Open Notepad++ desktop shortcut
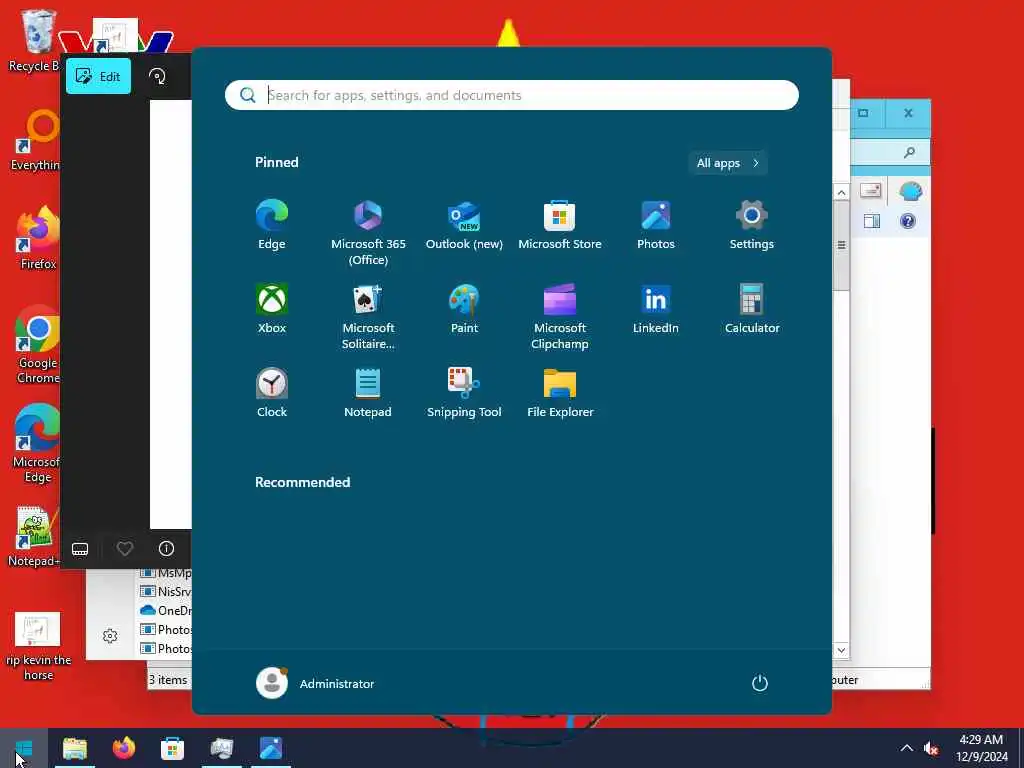 point(34,537)
